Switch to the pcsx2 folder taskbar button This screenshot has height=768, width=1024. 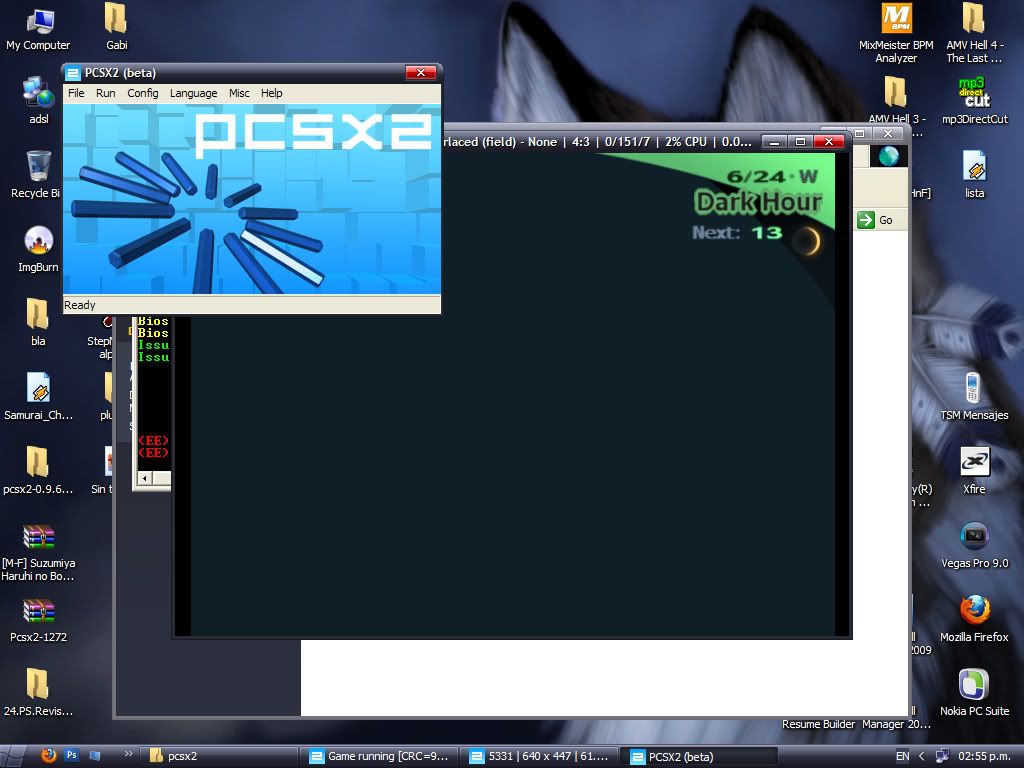click(220, 756)
